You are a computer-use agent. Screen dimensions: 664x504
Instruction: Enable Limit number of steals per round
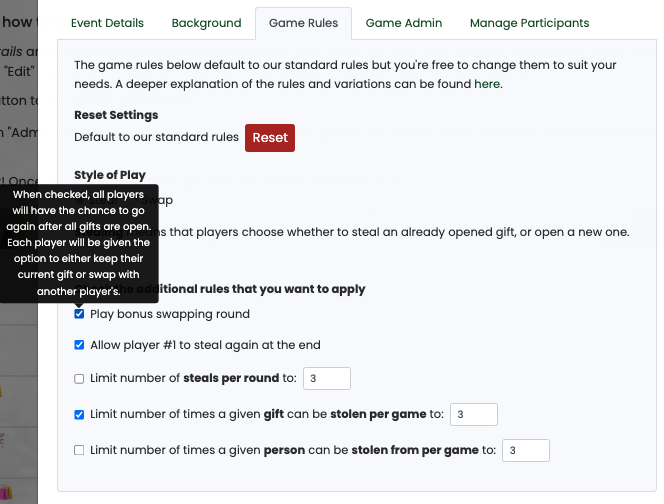[x=79, y=378]
